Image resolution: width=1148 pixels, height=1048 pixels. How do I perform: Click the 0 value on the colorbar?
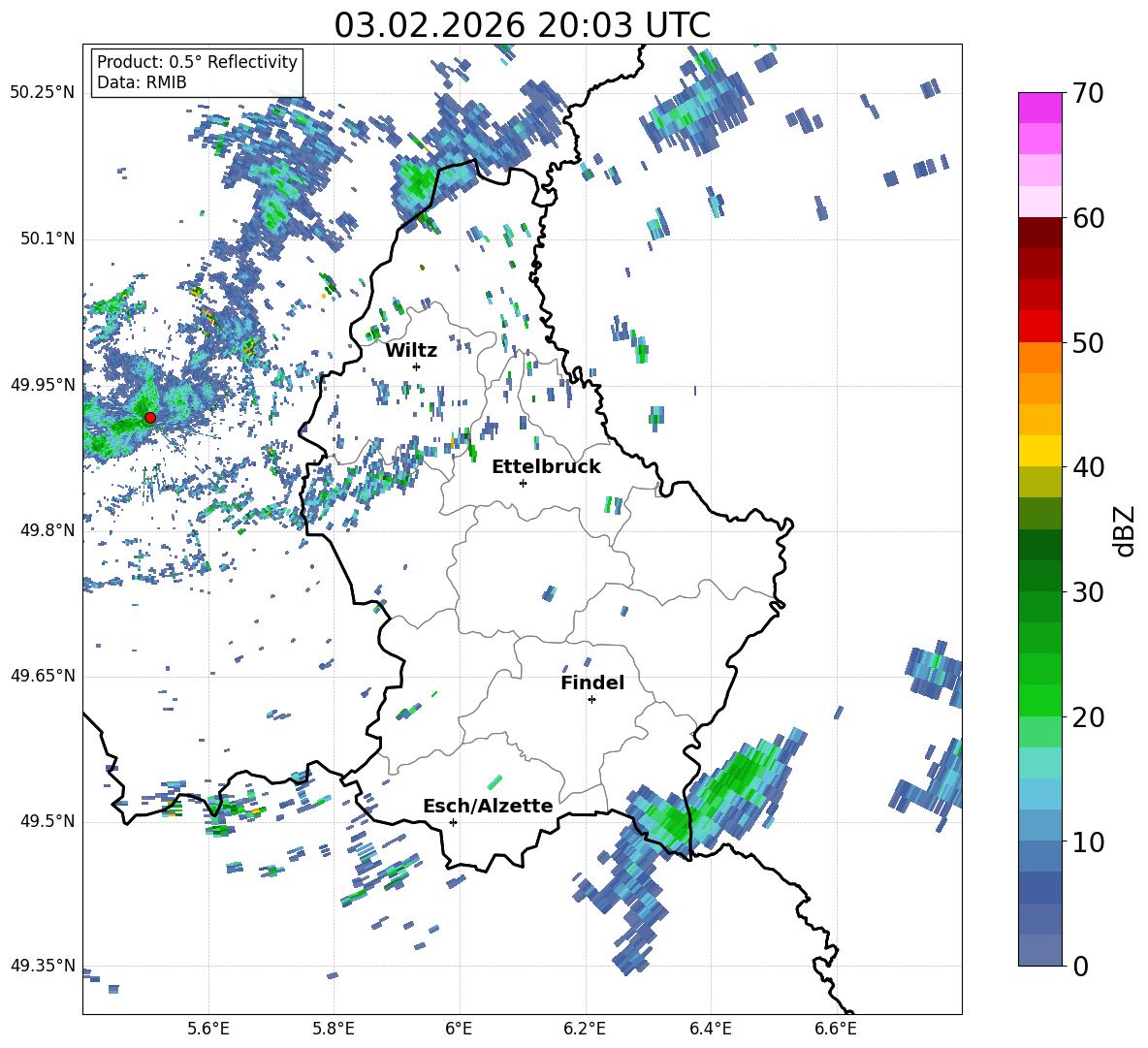(x=1080, y=967)
